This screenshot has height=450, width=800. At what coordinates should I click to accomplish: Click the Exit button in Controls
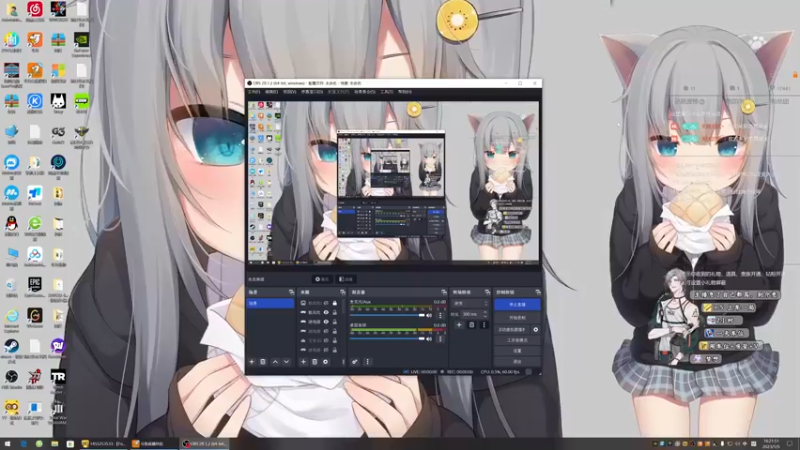(517, 362)
